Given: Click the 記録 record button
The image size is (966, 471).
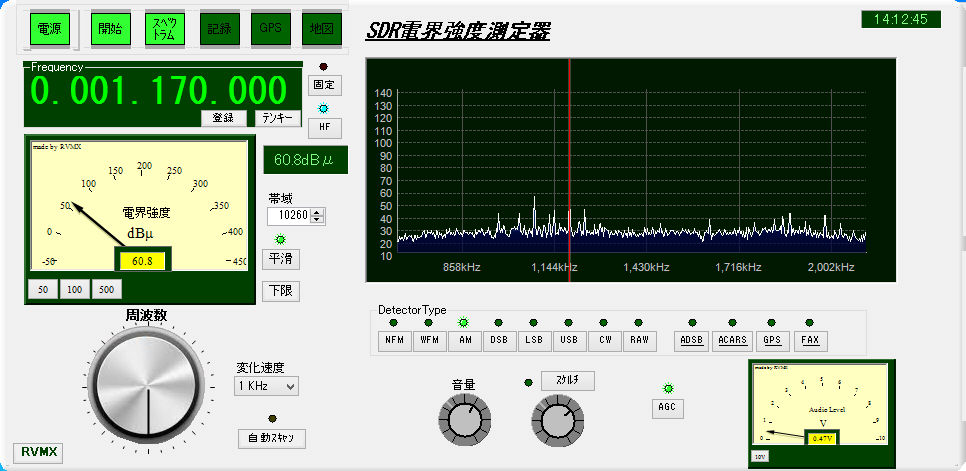Looking at the screenshot, I should 216,29.
